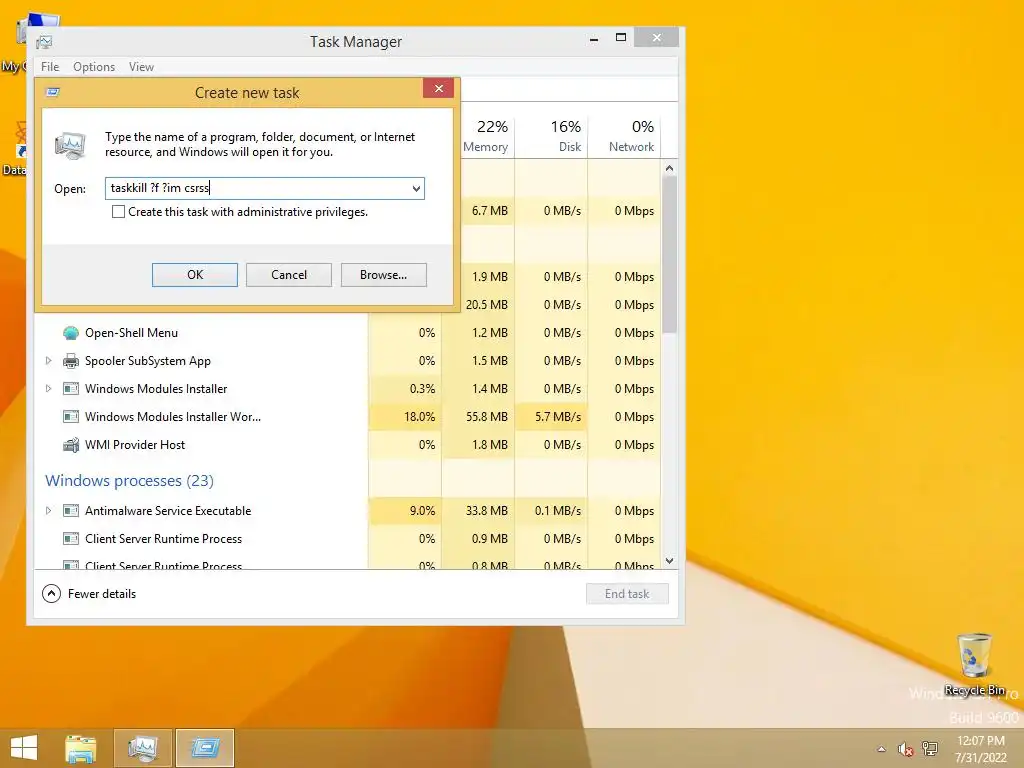The height and width of the screenshot is (768, 1024).
Task: Click the Fewer details label
Action: click(x=102, y=594)
